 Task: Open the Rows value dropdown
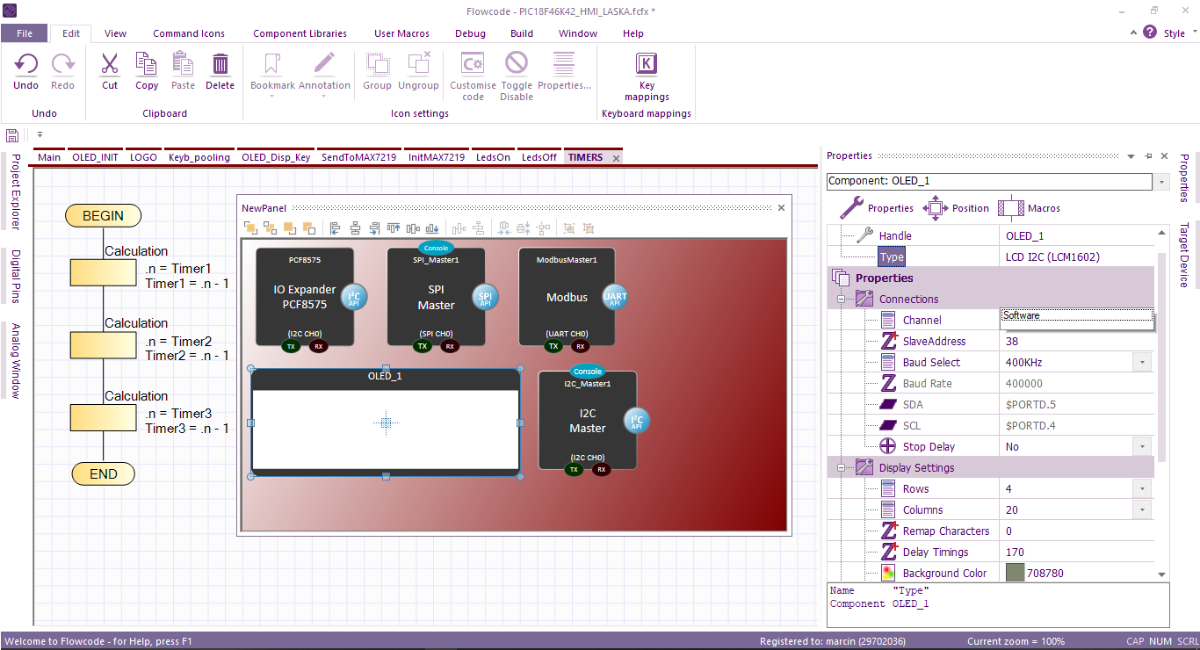[x=1142, y=489]
